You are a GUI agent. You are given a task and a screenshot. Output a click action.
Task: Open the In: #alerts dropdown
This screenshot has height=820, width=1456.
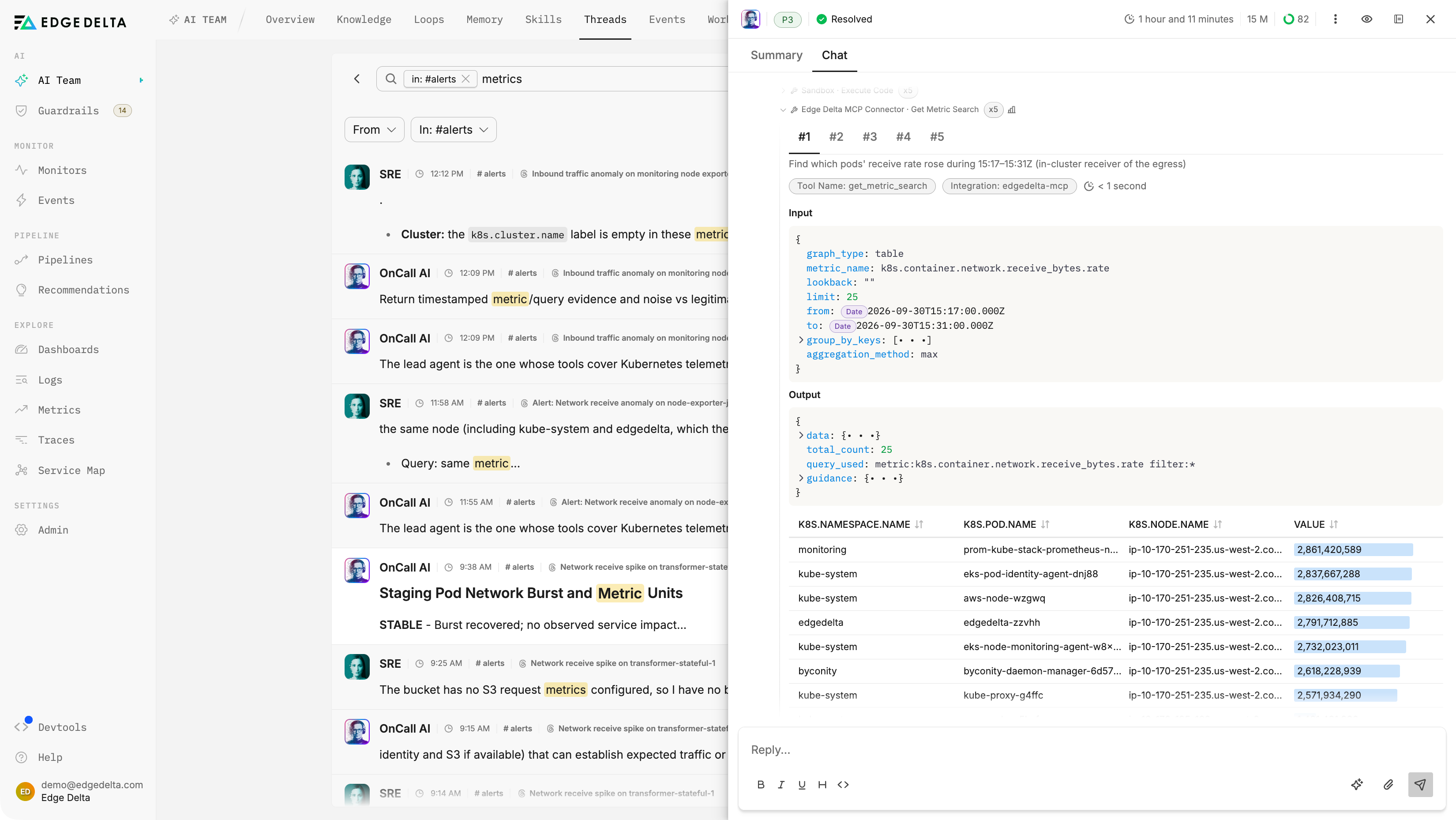click(x=453, y=129)
